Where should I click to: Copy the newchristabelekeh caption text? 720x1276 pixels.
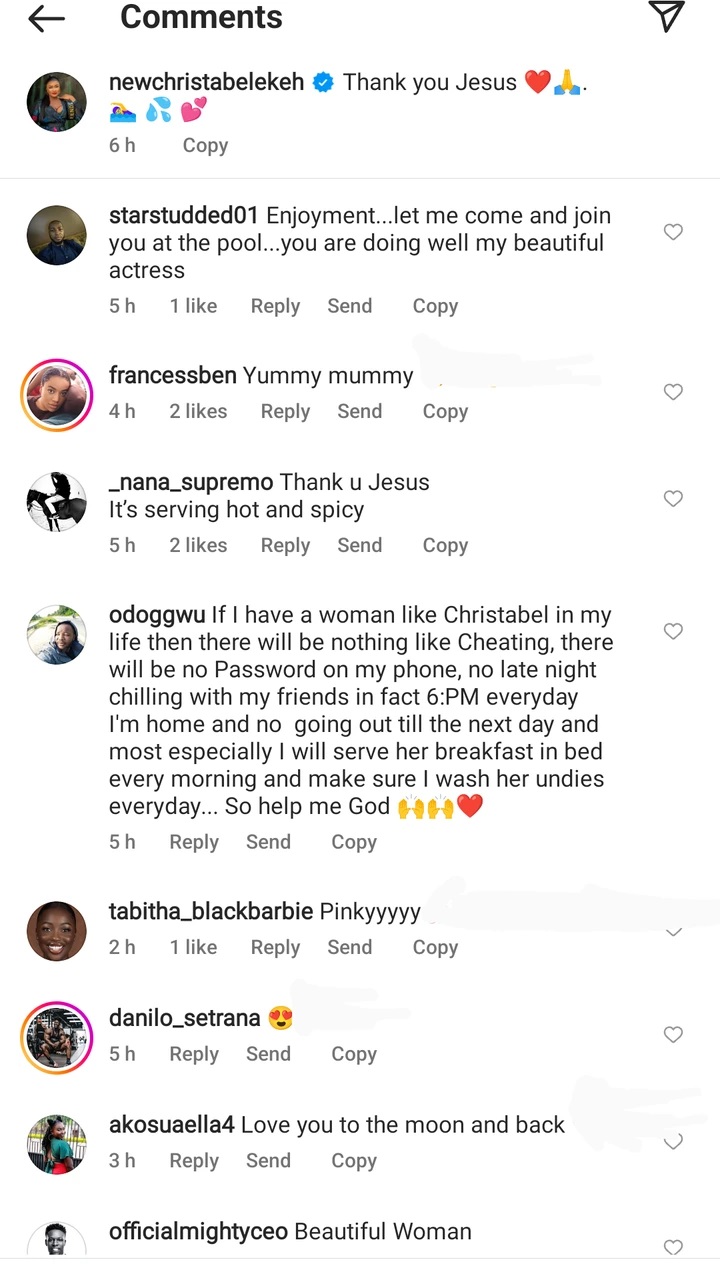205,145
